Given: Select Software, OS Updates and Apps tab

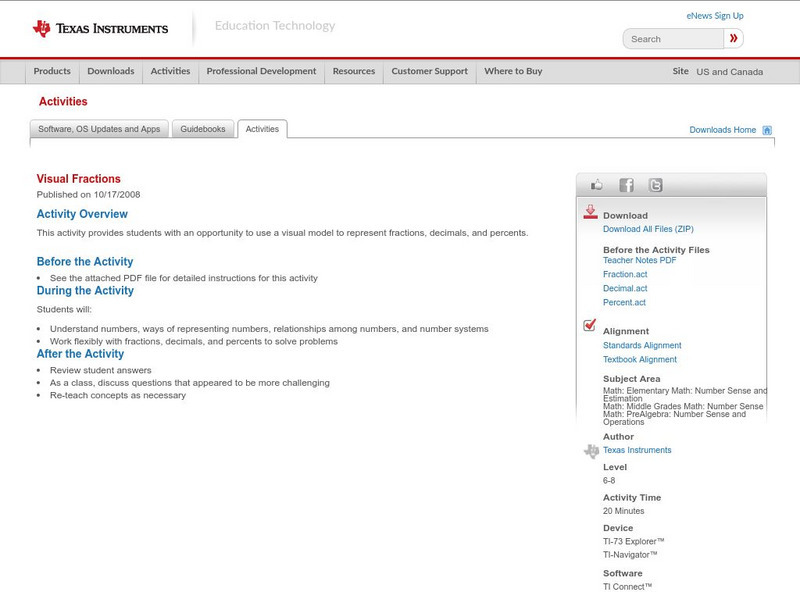Looking at the screenshot, I should pos(99,129).
